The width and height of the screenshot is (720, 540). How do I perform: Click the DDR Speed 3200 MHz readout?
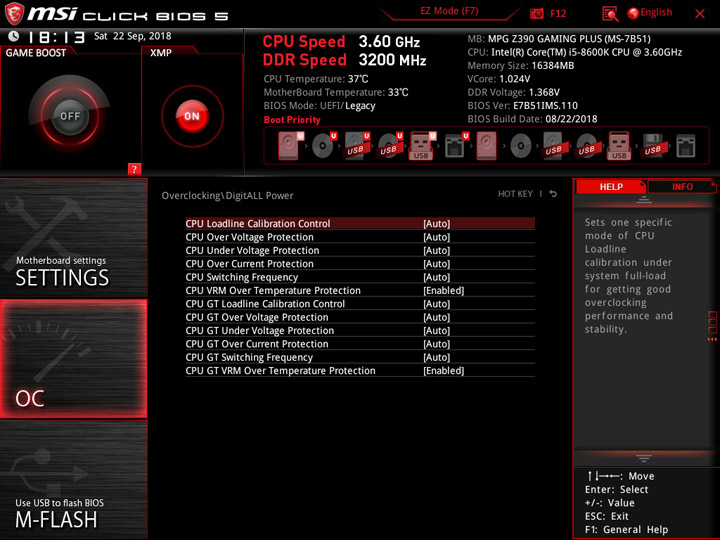pos(344,60)
